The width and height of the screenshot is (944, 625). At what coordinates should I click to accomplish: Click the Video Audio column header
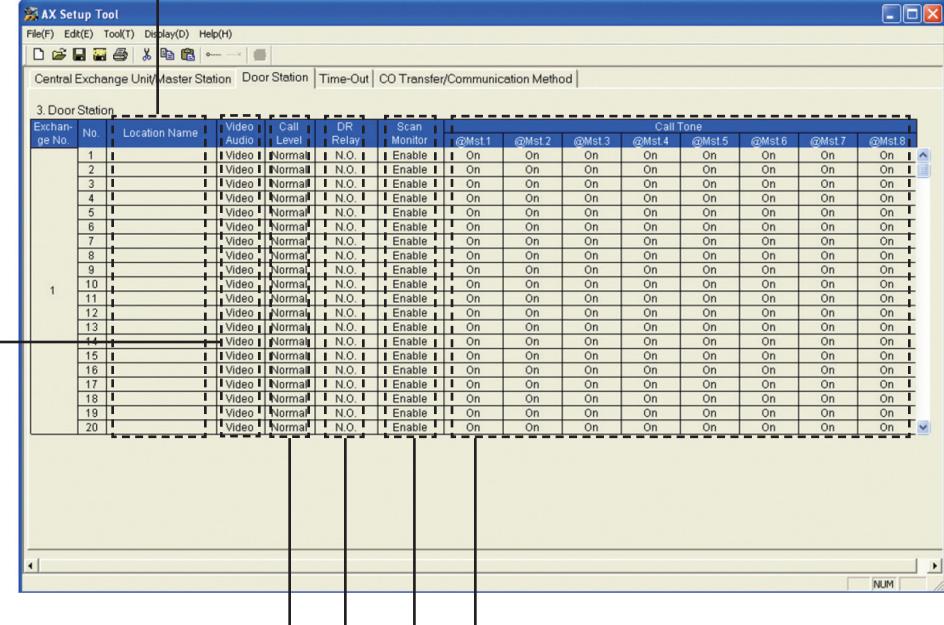click(240, 133)
